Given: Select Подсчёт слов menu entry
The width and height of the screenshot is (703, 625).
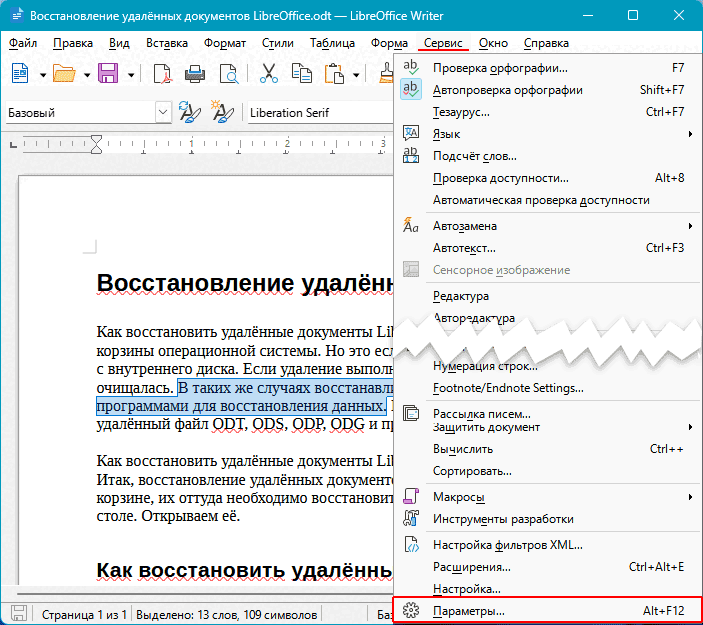Looking at the screenshot, I should (x=547, y=156).
